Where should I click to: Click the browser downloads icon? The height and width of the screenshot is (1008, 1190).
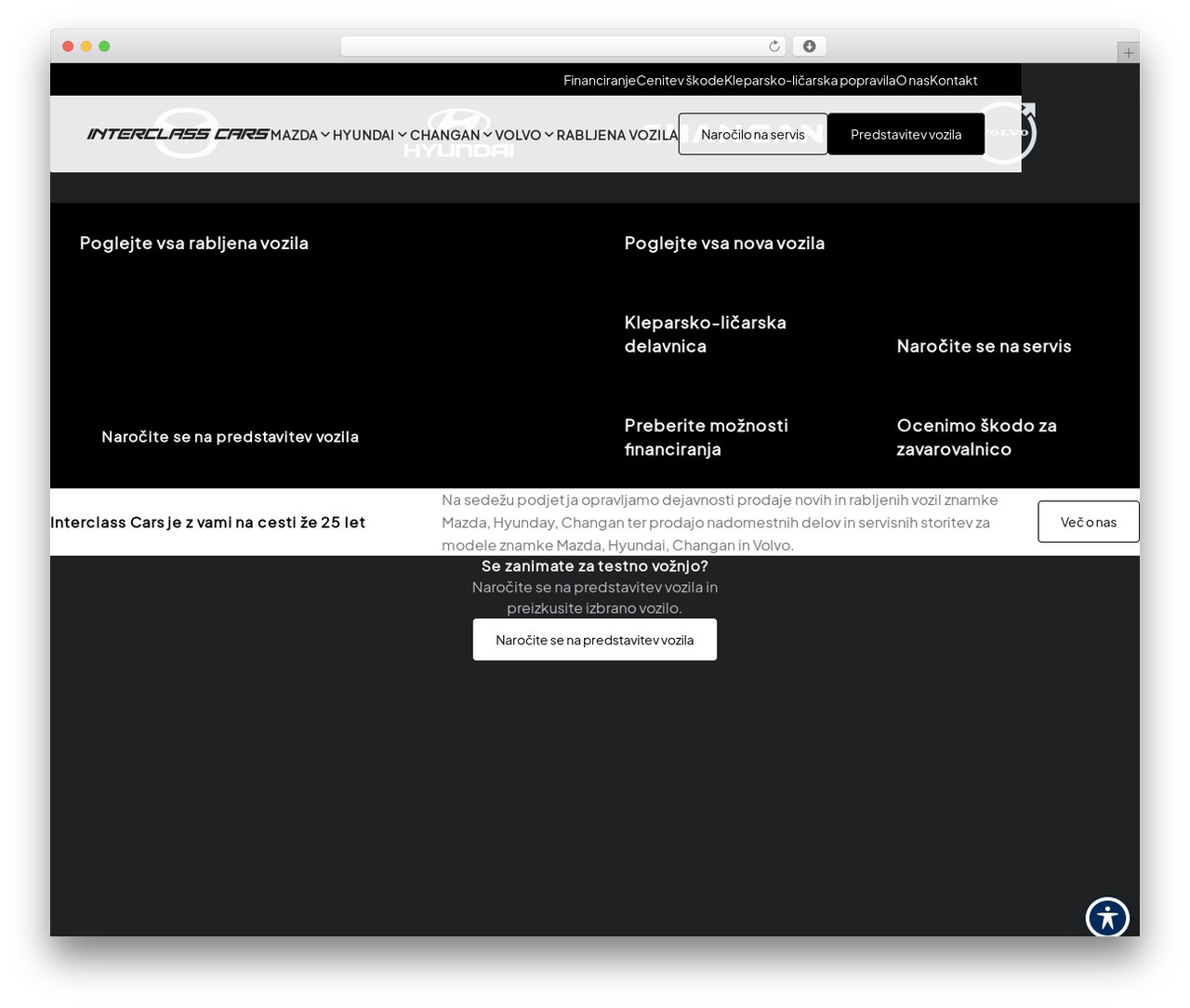point(809,46)
